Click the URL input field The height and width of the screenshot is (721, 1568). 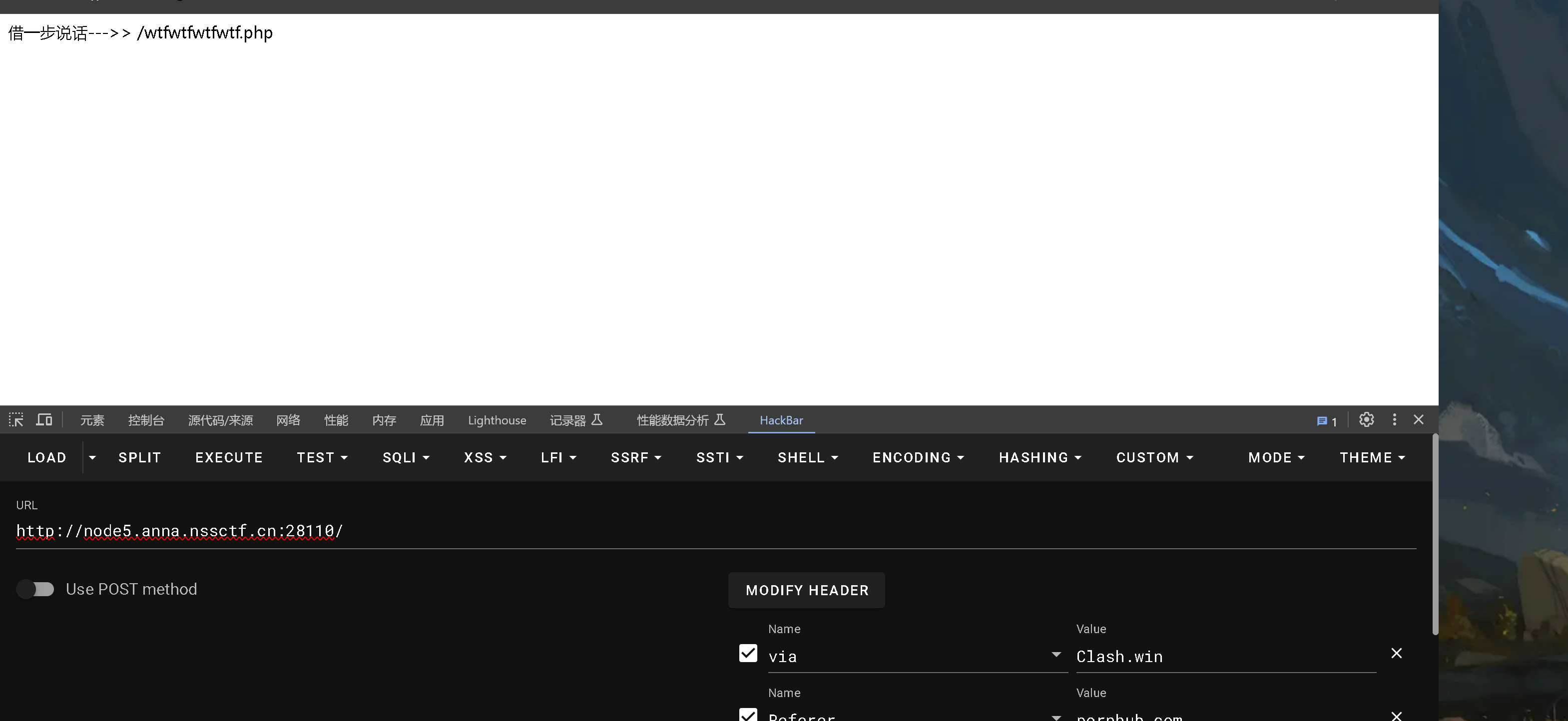click(x=716, y=531)
